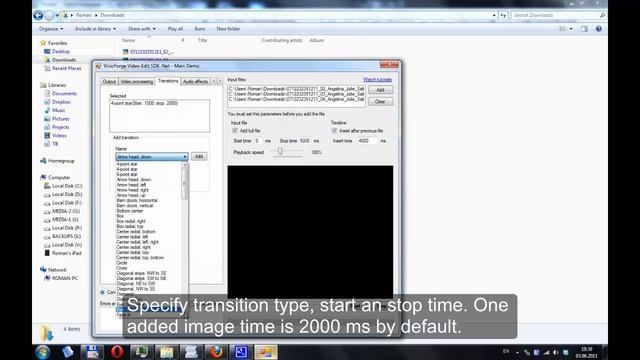Click the Local Disk (C:) drive icon
Screen dimensions: 640x360
pyautogui.click(x=47, y=186)
